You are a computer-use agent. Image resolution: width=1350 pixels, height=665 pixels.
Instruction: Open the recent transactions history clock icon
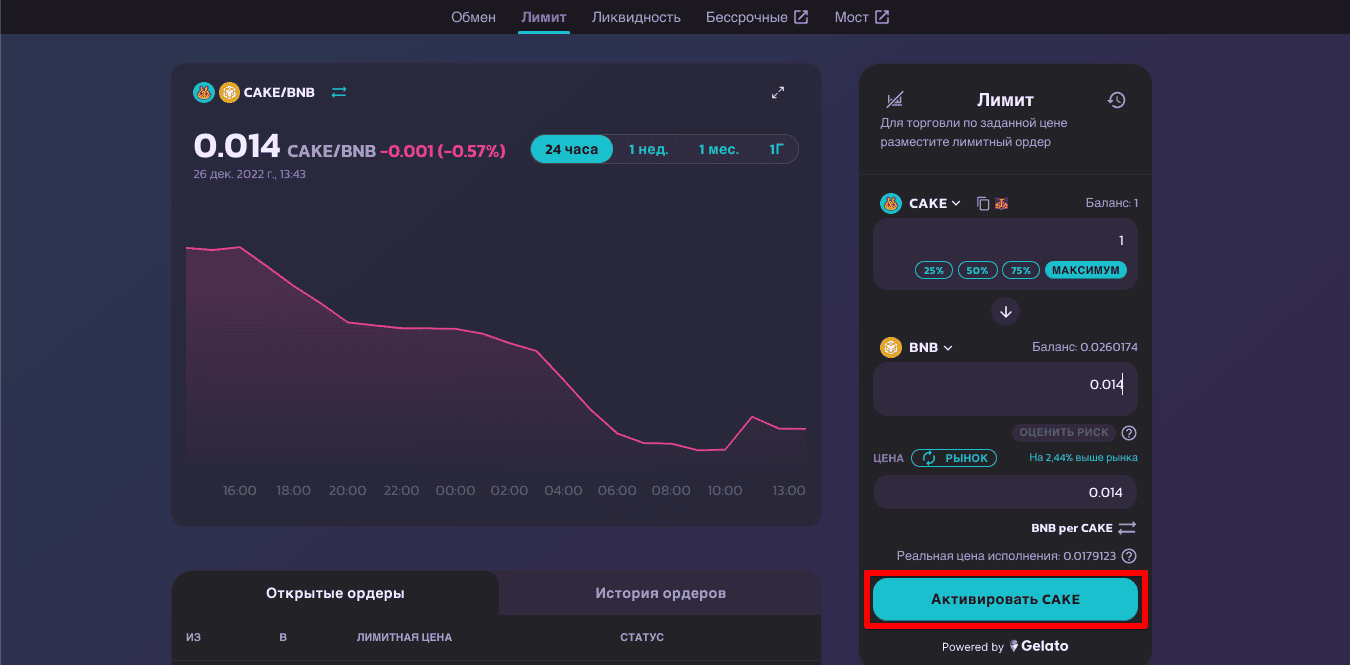[x=1117, y=100]
